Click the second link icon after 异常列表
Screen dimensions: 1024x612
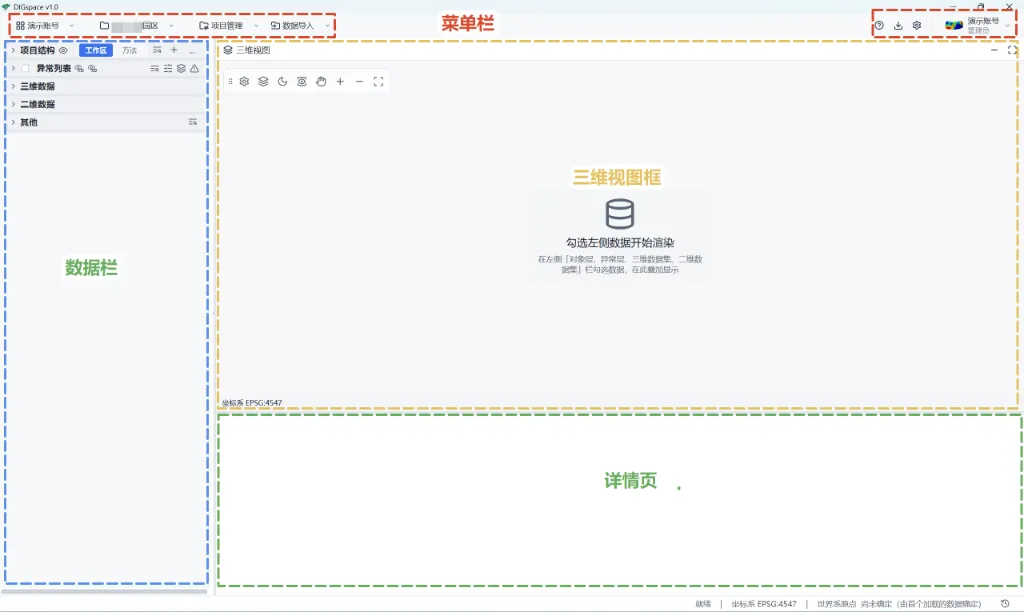[93, 69]
